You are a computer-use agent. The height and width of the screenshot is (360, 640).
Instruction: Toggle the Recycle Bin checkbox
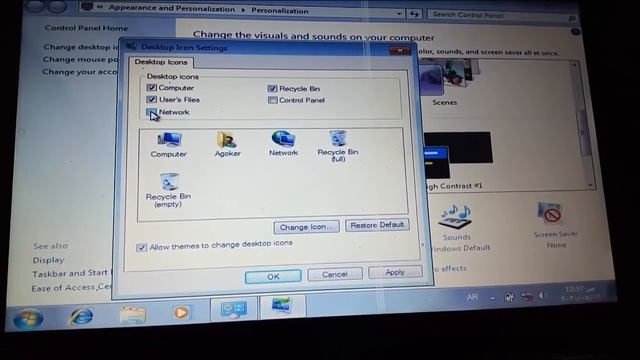(272, 88)
